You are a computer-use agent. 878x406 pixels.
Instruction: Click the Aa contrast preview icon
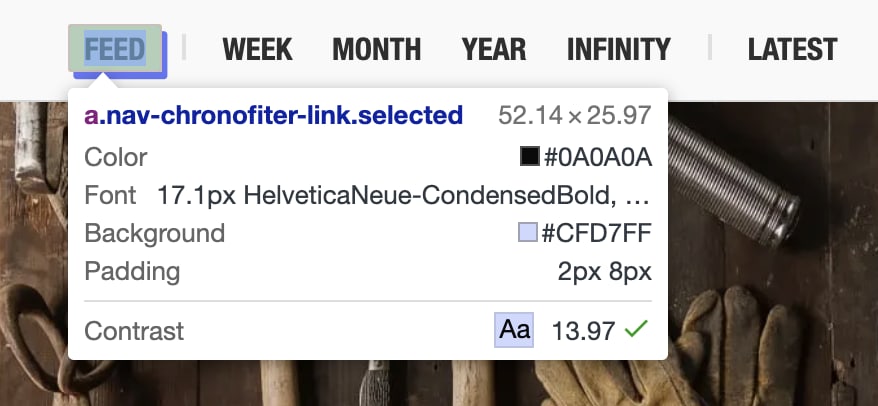click(515, 330)
